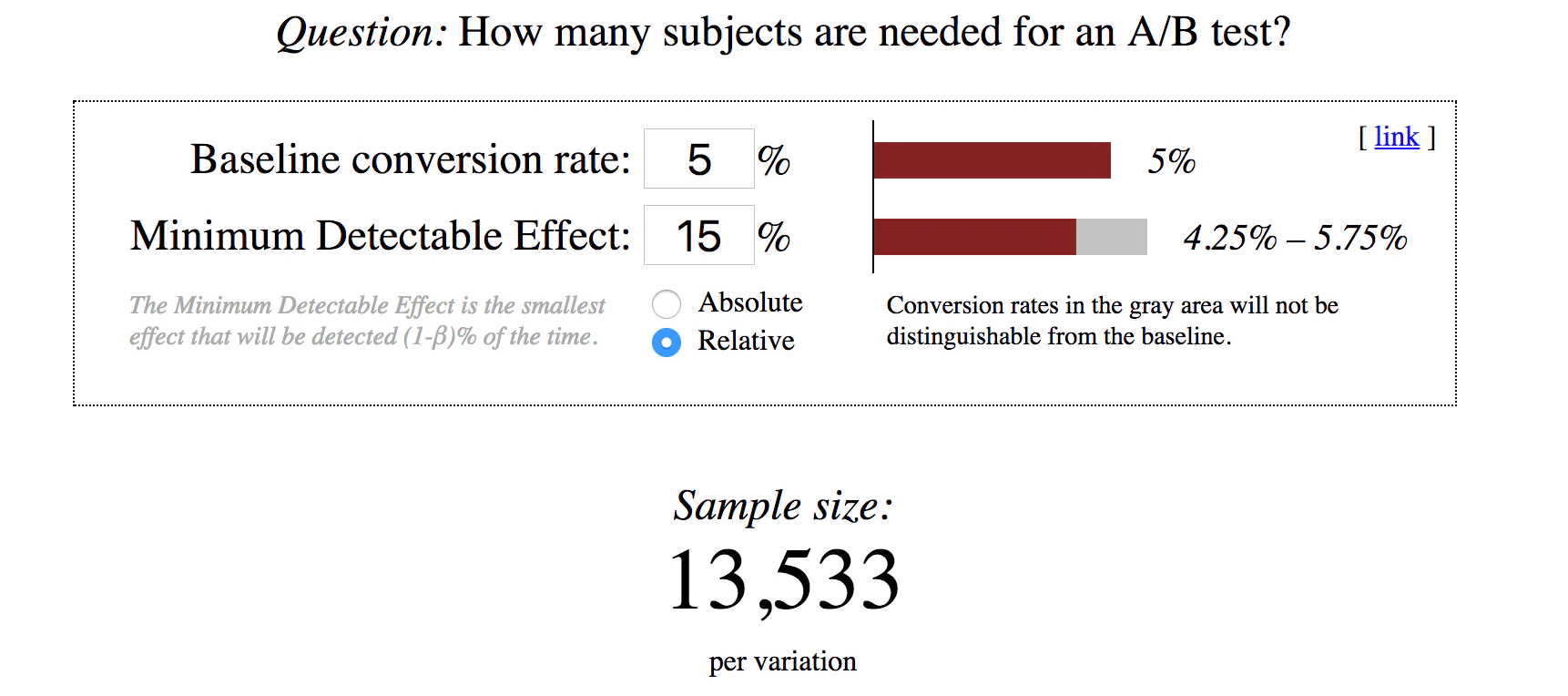
Task: Click the gray italic Minimum Detectable Effect explanation
Action: 366,321
